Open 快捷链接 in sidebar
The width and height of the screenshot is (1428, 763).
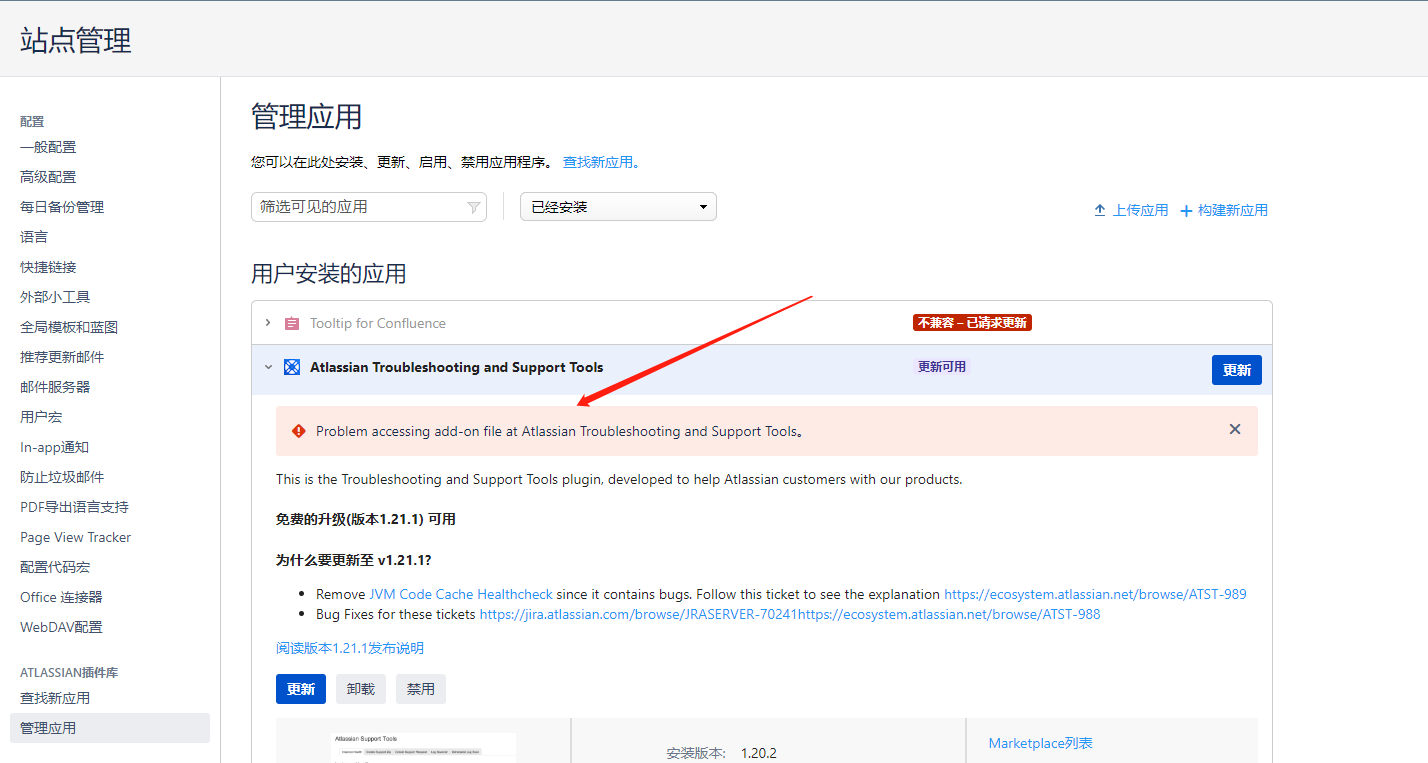tap(48, 267)
